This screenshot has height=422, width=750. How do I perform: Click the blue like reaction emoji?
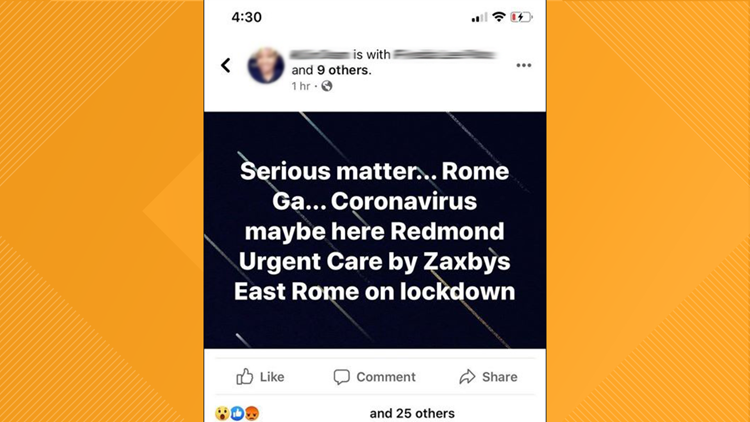pyautogui.click(x=237, y=413)
